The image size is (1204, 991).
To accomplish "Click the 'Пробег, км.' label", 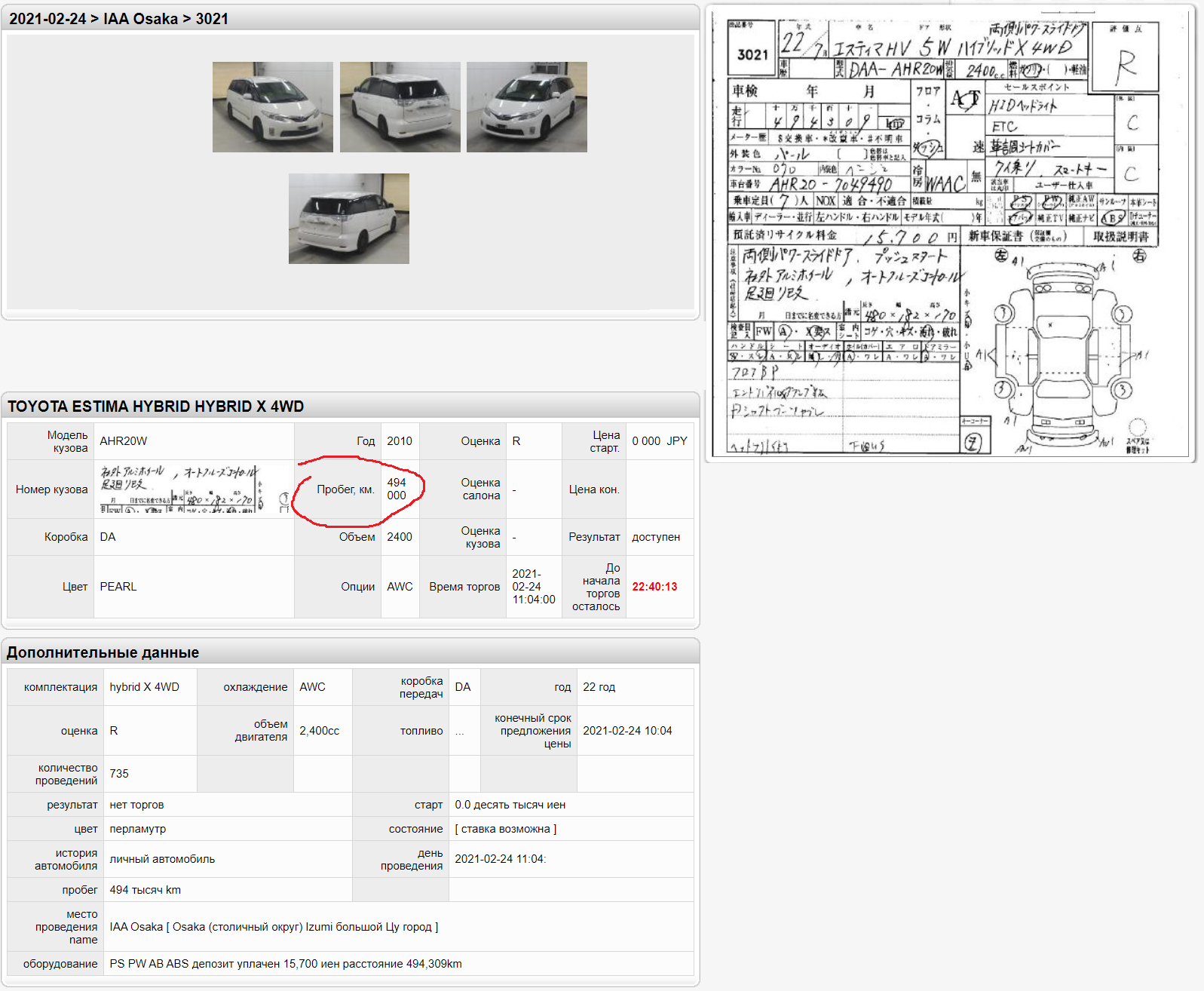I will click(x=345, y=489).
